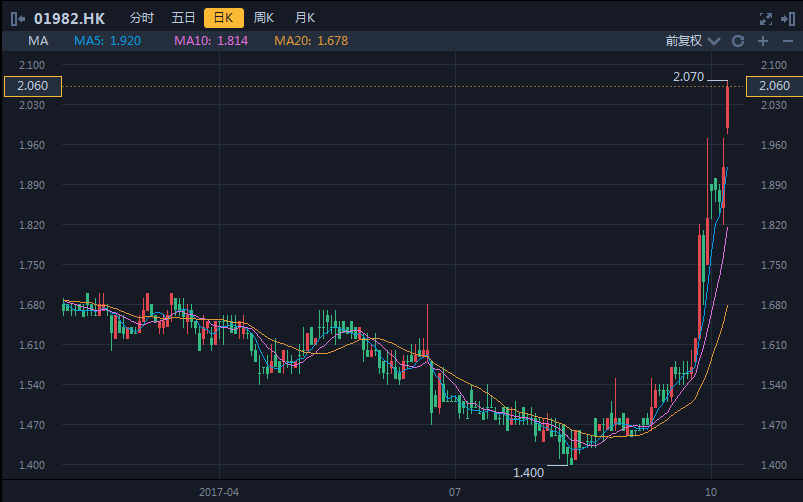Select the 日K daily candlestick tab
This screenshot has width=803, height=502.
(x=223, y=18)
